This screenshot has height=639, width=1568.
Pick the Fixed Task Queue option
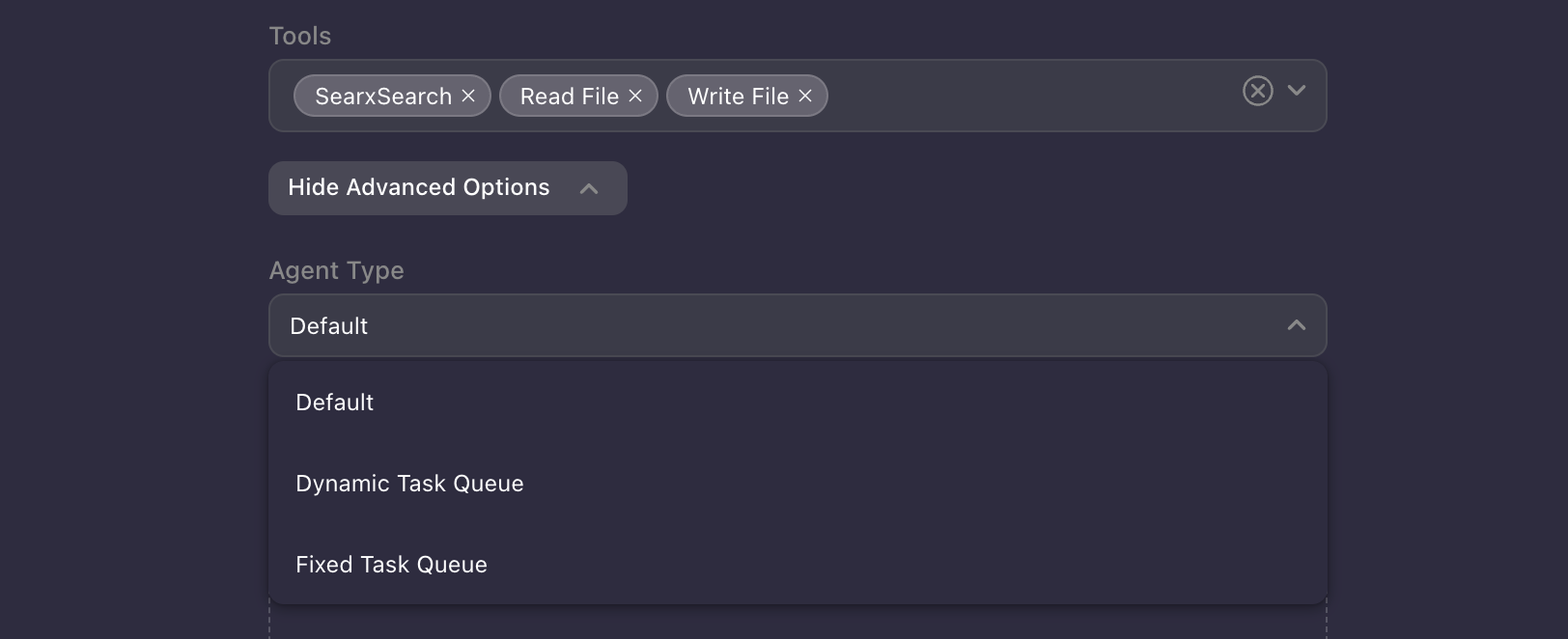pyautogui.click(x=391, y=565)
